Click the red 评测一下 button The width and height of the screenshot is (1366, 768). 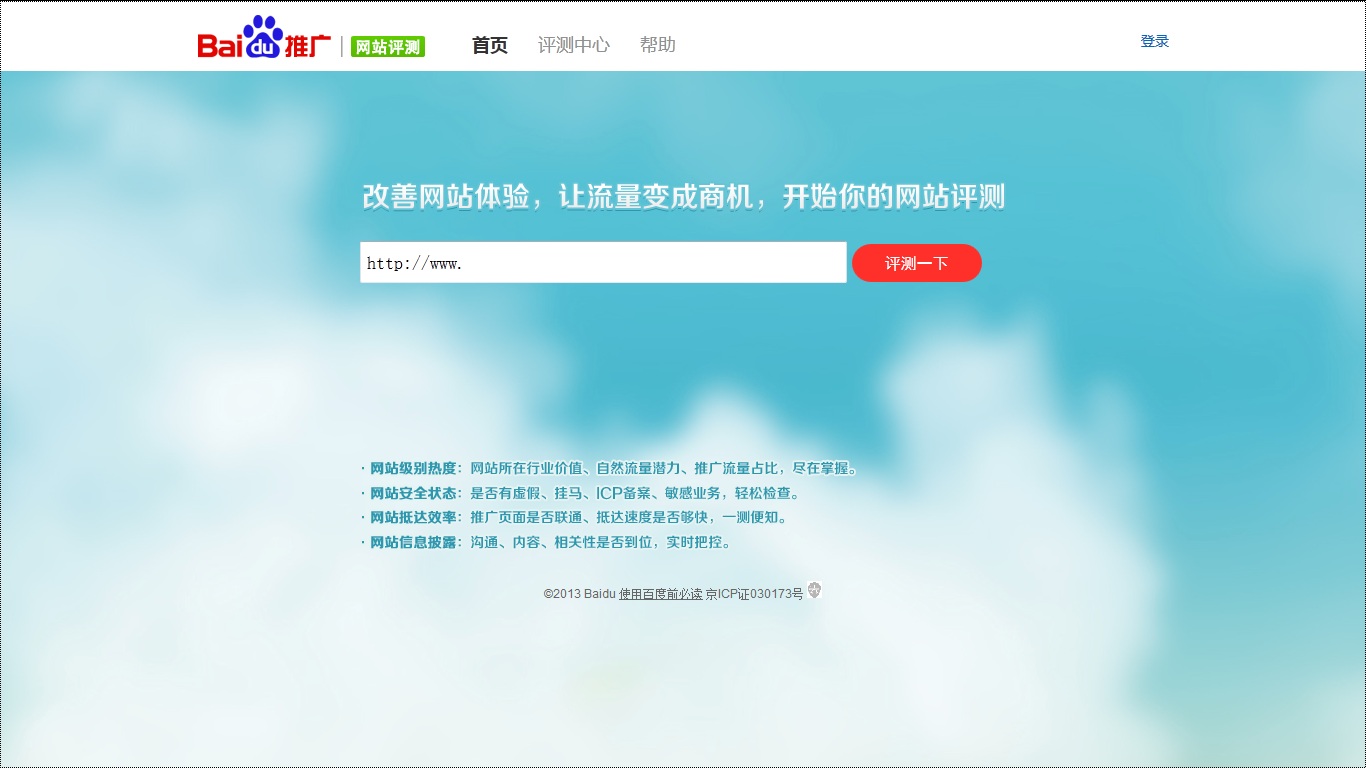point(917,263)
